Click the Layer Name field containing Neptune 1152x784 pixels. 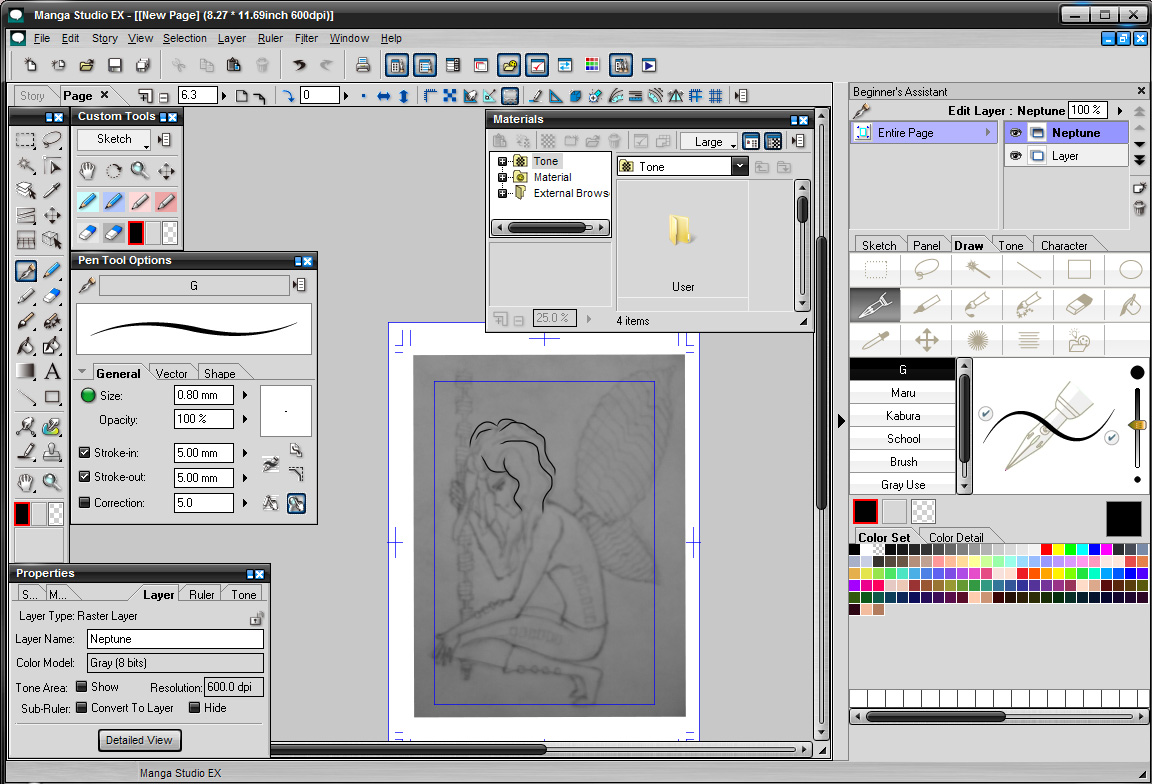(175, 639)
